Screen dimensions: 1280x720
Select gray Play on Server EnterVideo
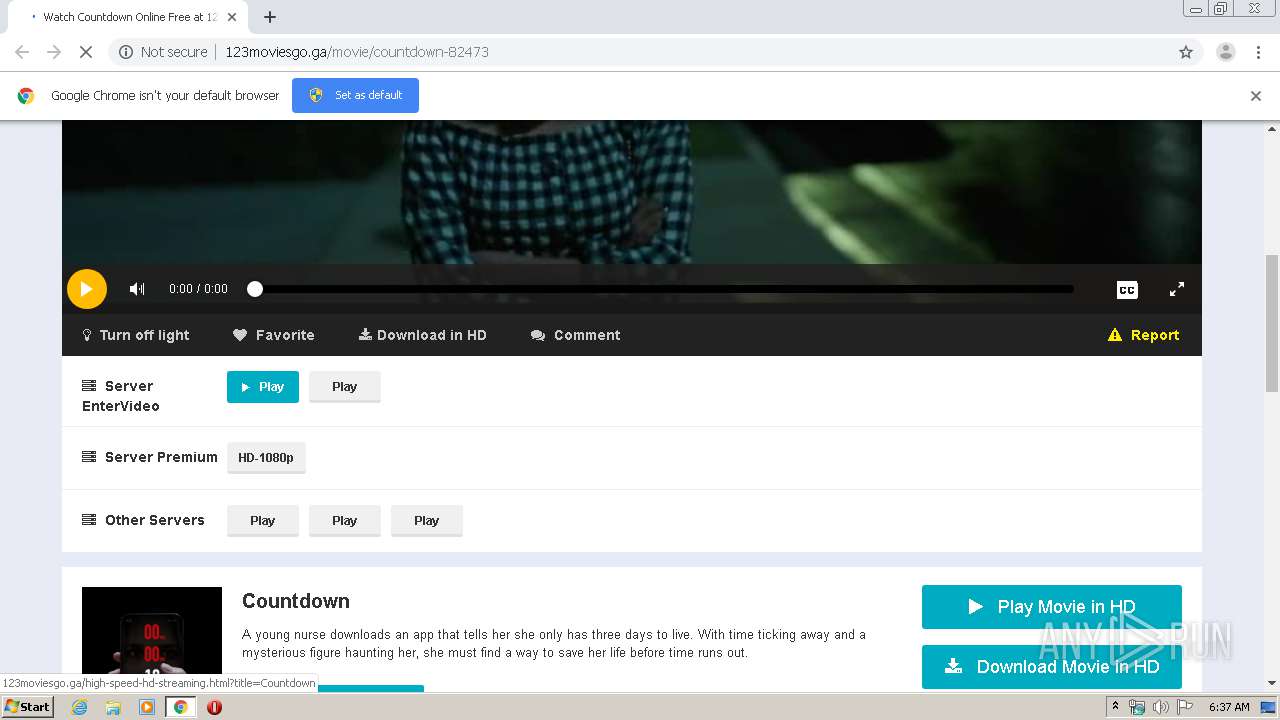click(x=345, y=387)
